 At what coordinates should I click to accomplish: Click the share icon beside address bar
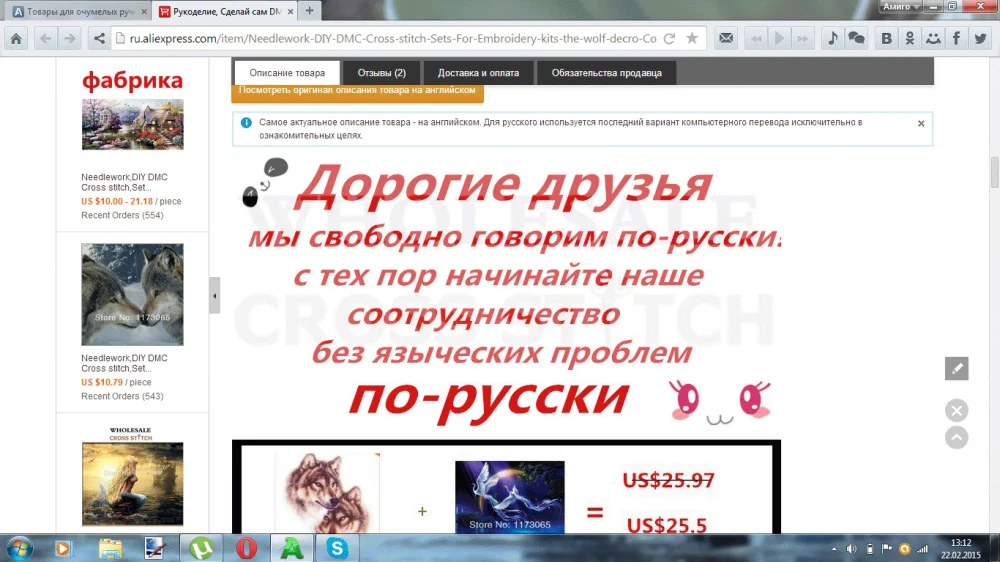click(x=99, y=38)
